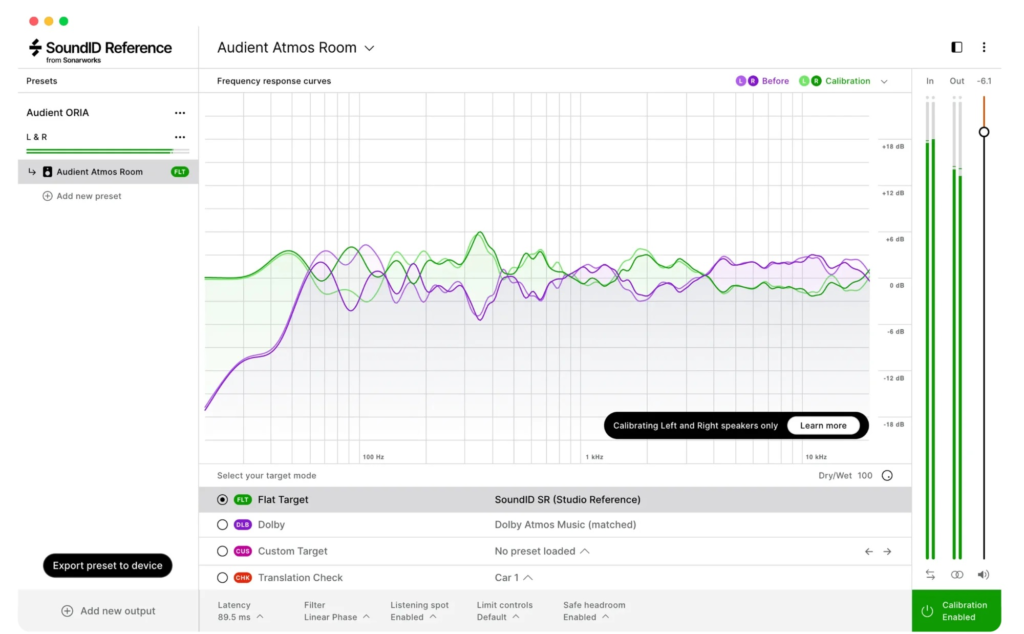Screen dimensions: 1024x634
Task: Click the green FLT Flat Target badge
Action: (x=242, y=499)
